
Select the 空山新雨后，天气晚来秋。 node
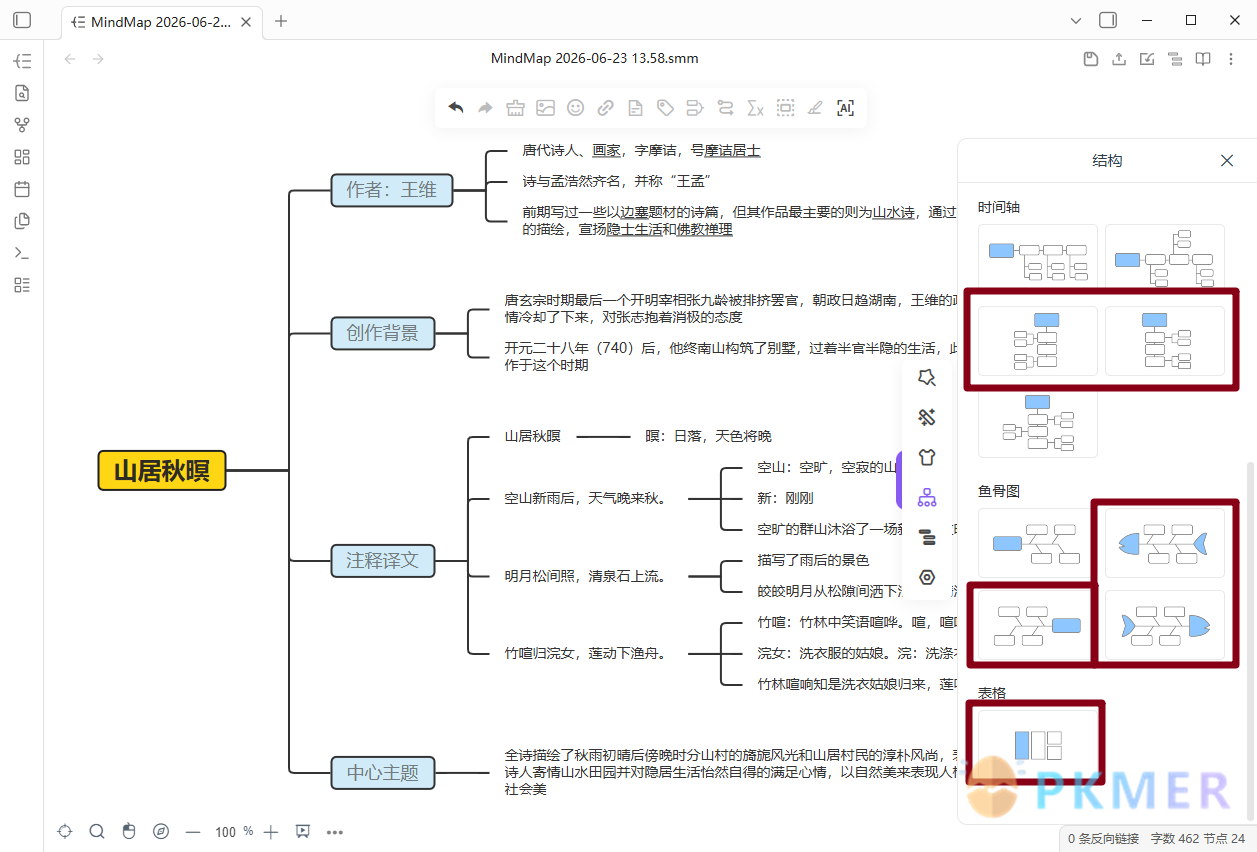point(586,498)
